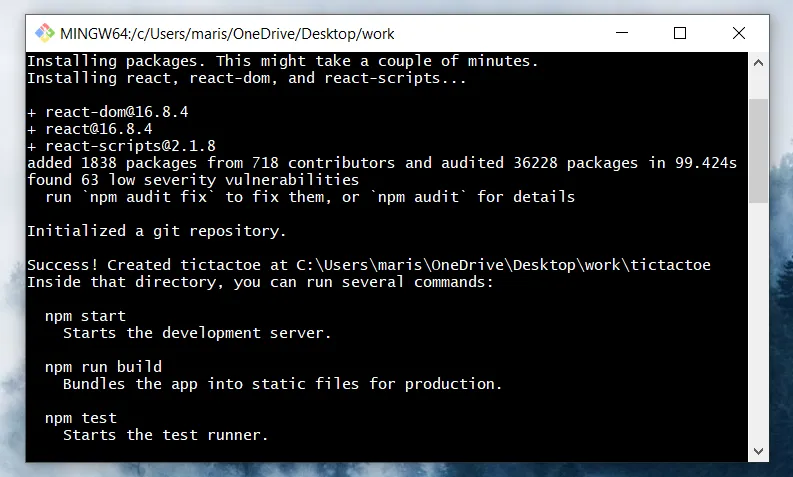Viewport: 793px width, 477px height.
Task: Click the window title path text
Action: [227, 34]
